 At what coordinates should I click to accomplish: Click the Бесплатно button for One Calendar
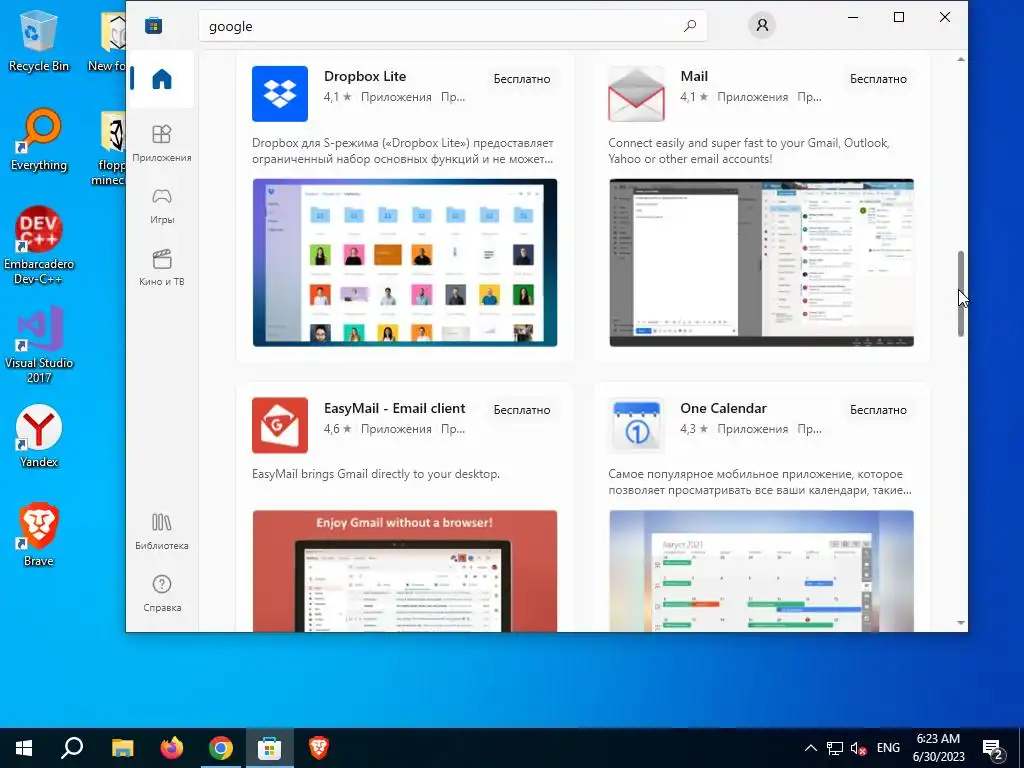(x=878, y=410)
